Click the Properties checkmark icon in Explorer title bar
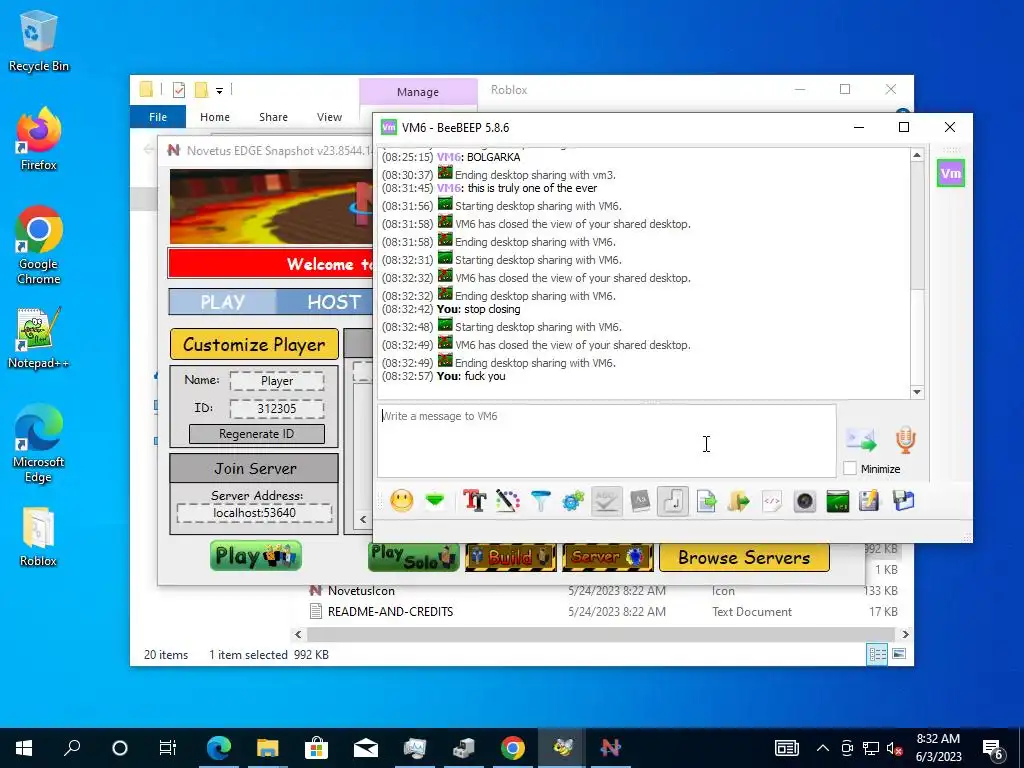This screenshot has height=768, width=1024. point(178,89)
